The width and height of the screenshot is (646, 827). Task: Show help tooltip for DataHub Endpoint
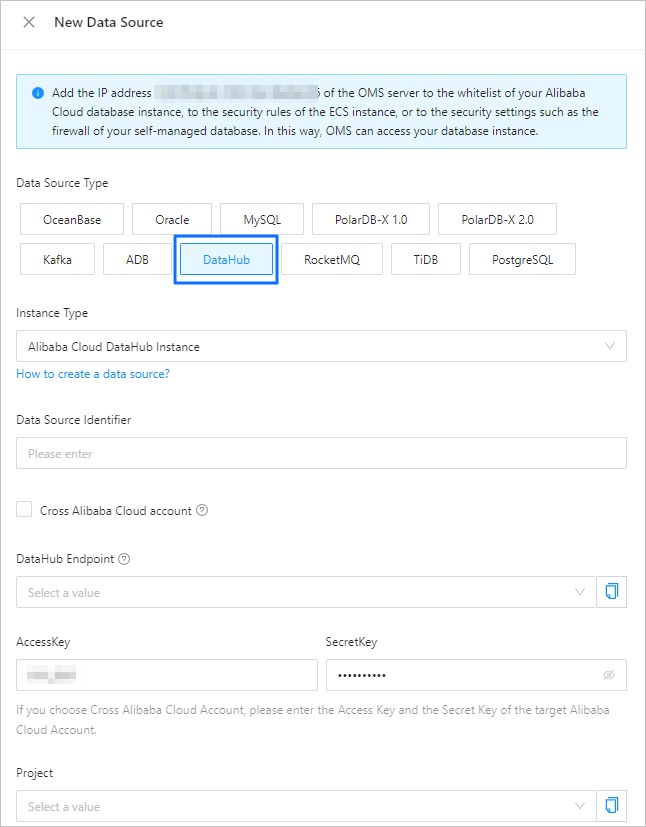tap(124, 559)
